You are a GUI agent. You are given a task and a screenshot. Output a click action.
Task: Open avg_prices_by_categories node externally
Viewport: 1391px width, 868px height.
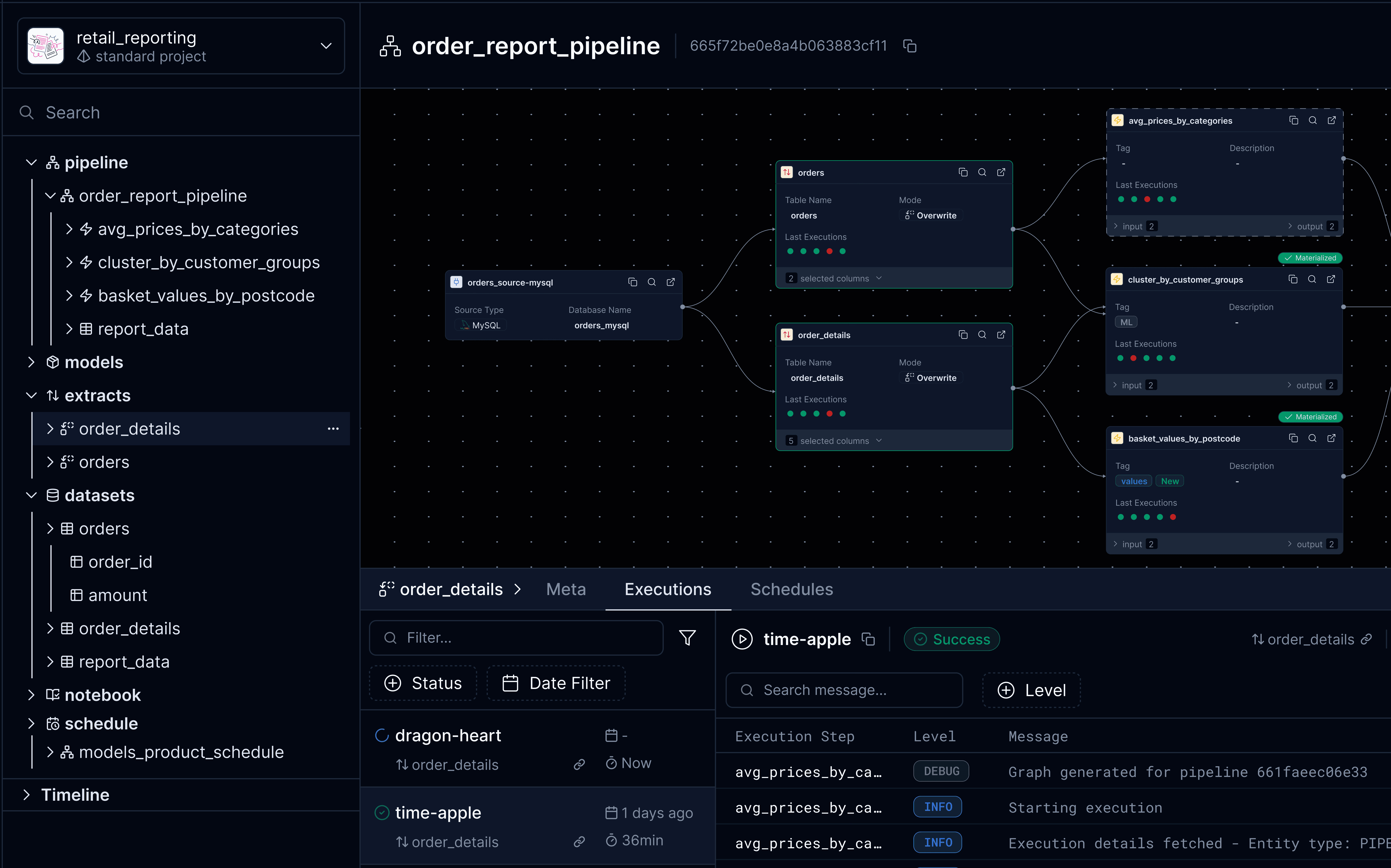point(1331,120)
